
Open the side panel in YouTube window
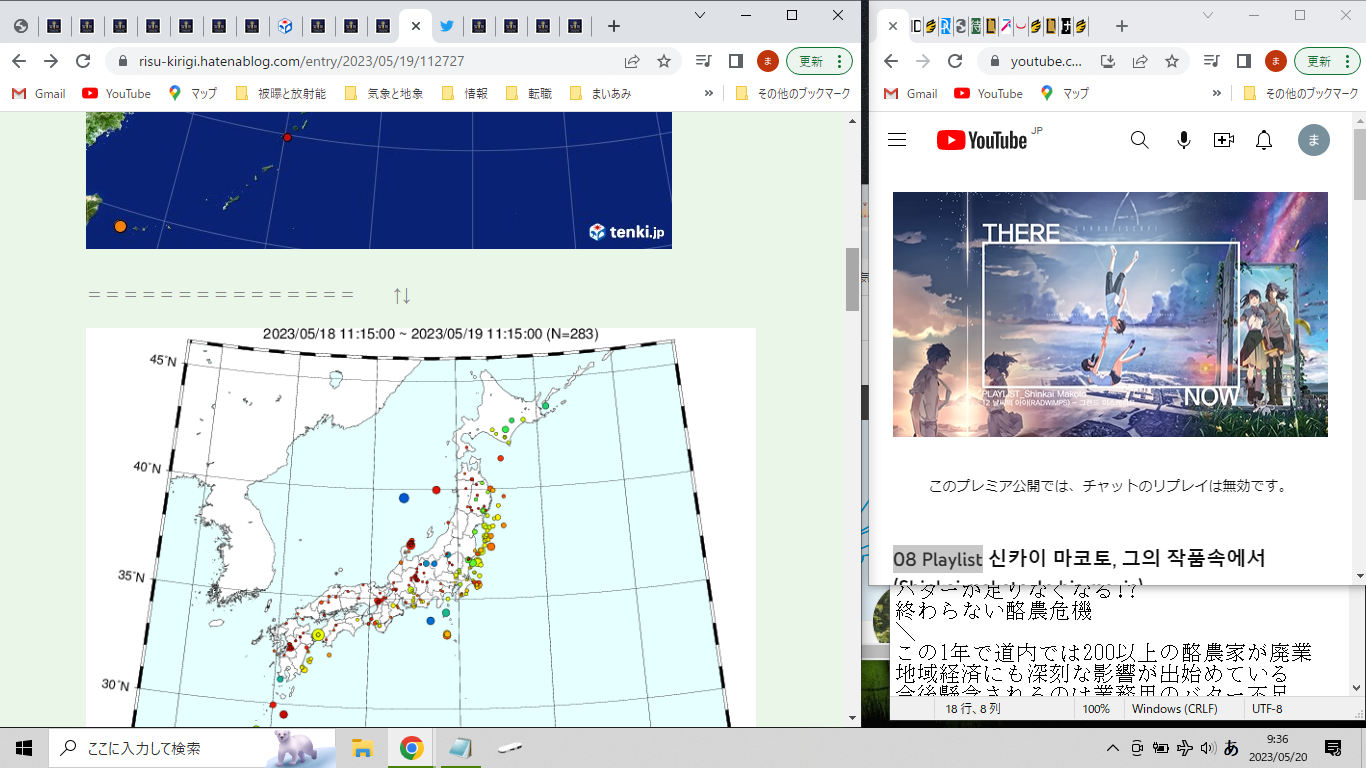(x=1244, y=61)
